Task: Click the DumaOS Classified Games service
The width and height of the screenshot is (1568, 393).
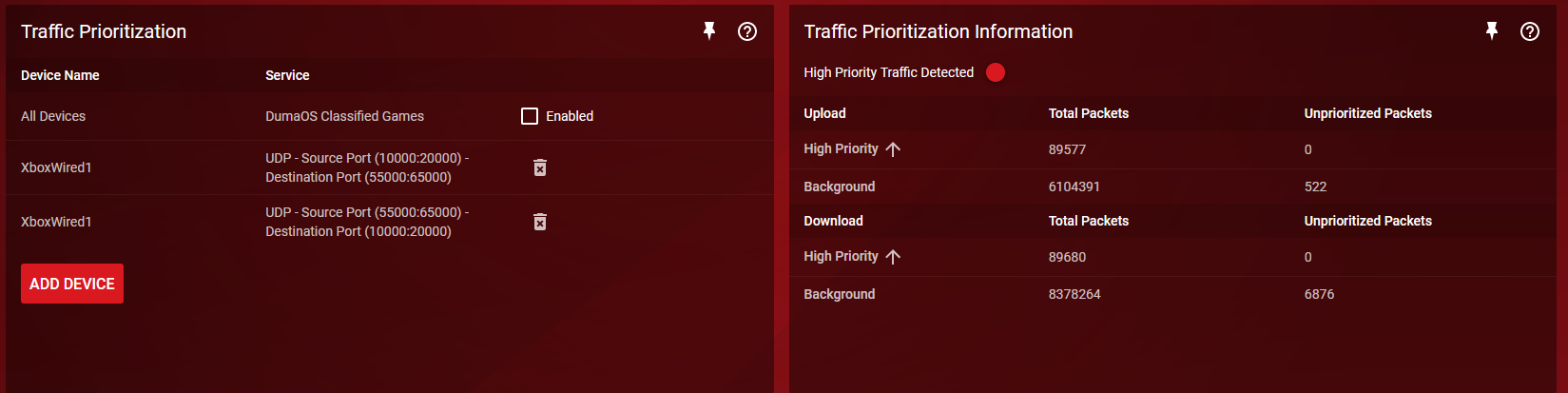Action: [x=344, y=116]
